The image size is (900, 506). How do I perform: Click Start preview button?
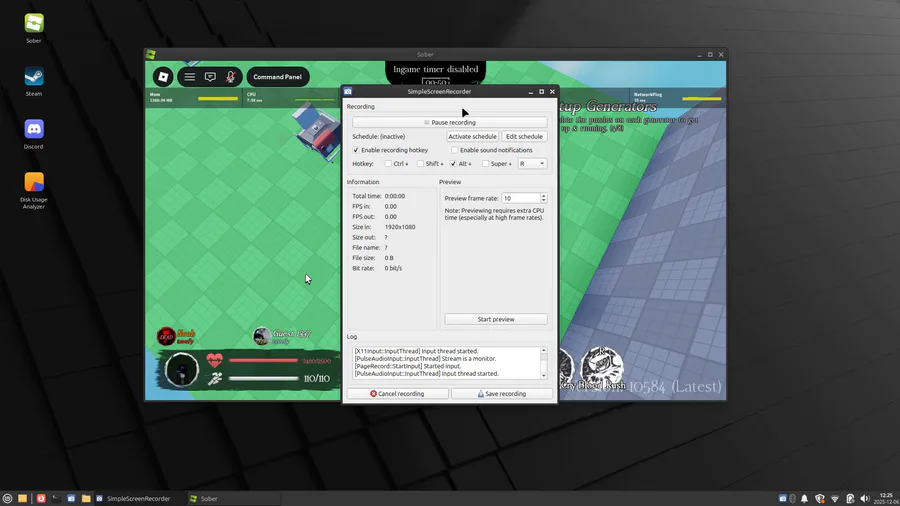pos(496,320)
